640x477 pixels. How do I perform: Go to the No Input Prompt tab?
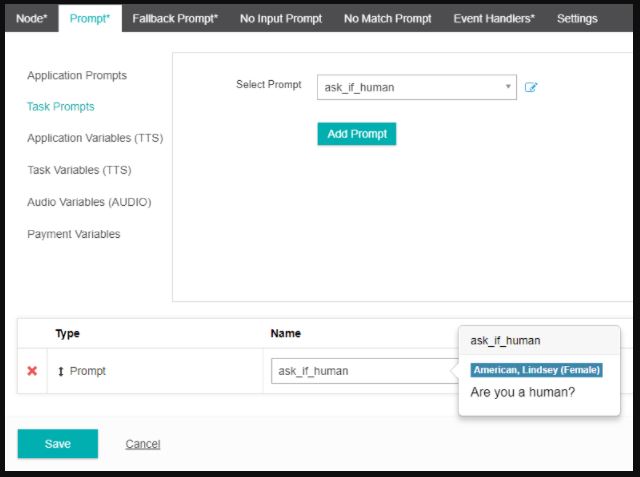[281, 19]
